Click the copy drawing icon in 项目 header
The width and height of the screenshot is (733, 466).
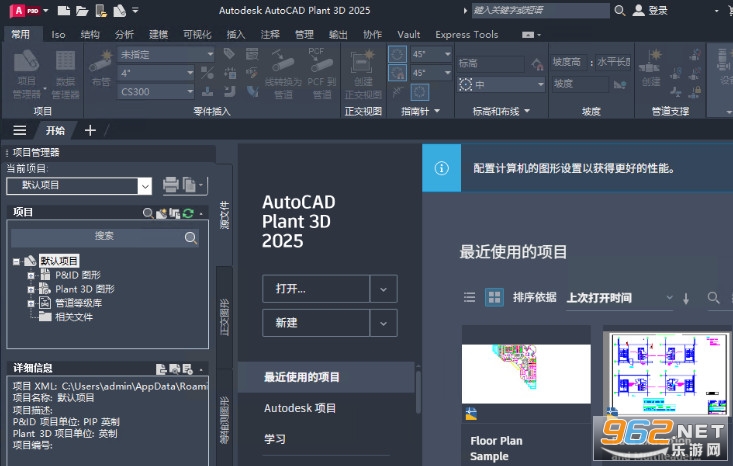coord(174,213)
